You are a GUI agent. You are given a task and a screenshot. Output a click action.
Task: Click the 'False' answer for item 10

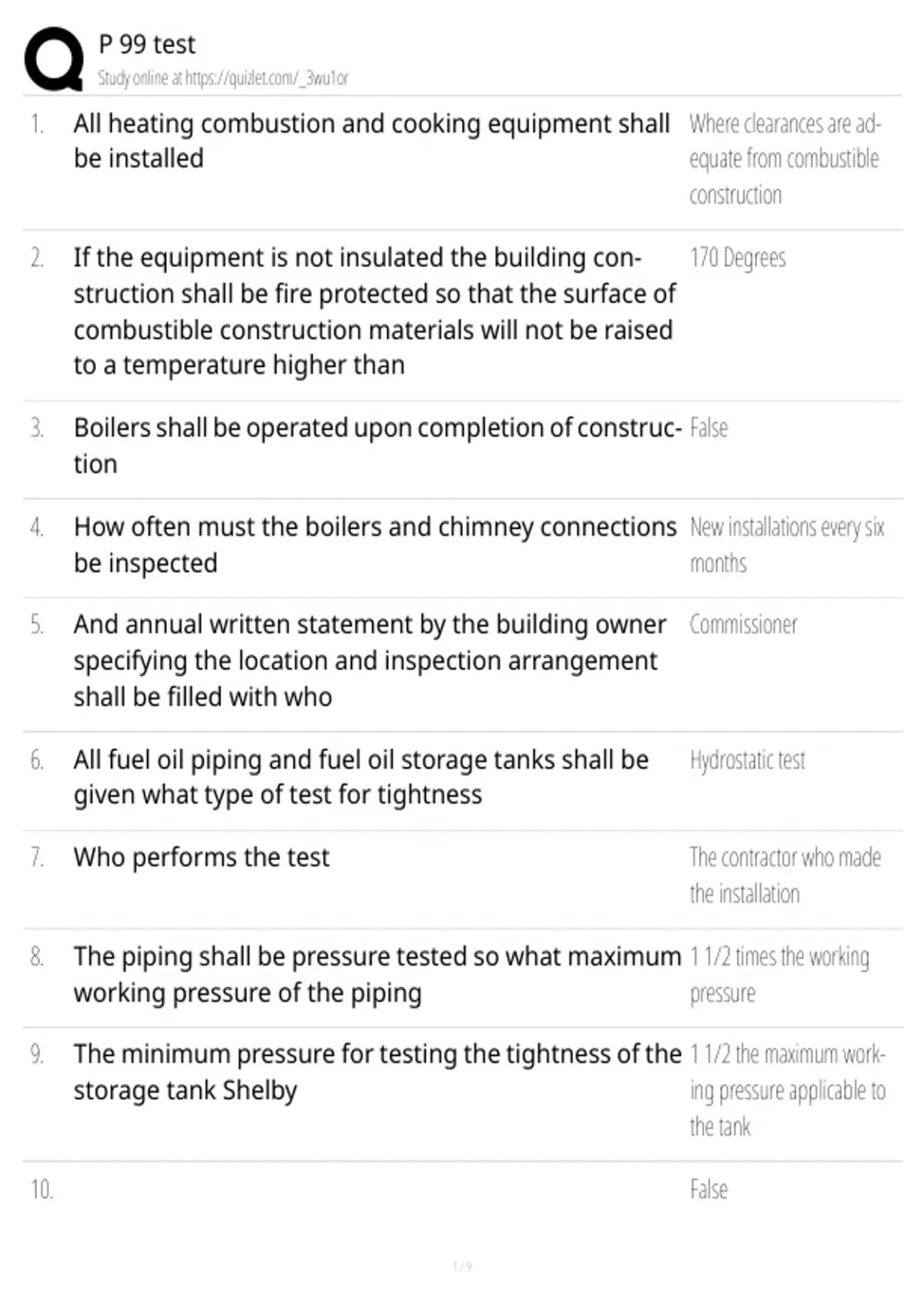pos(708,1190)
